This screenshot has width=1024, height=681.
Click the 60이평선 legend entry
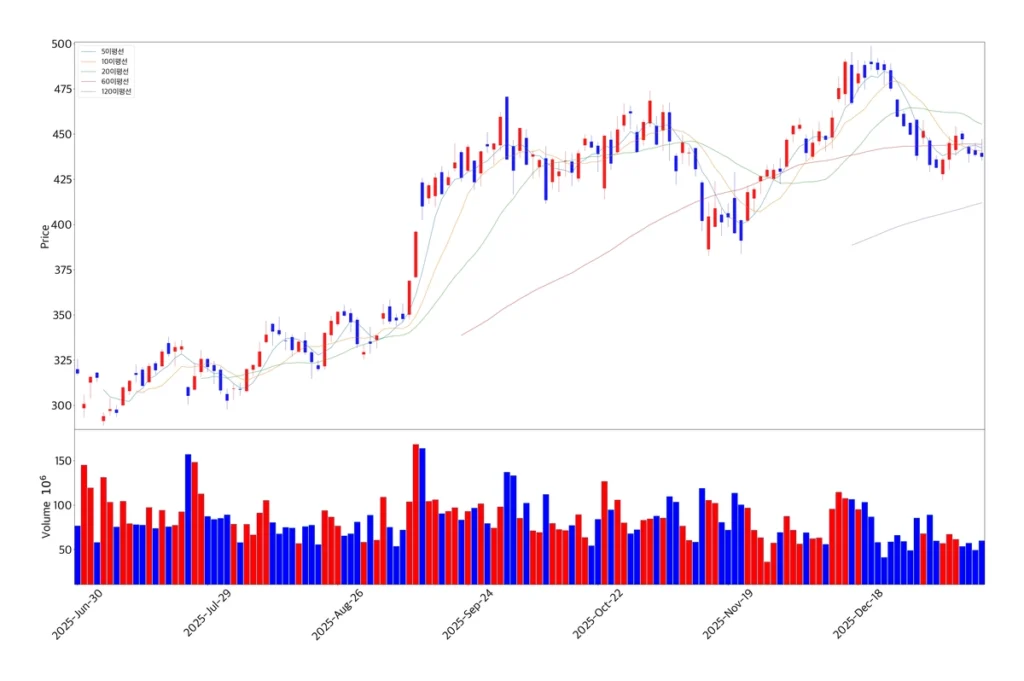click(x=114, y=81)
